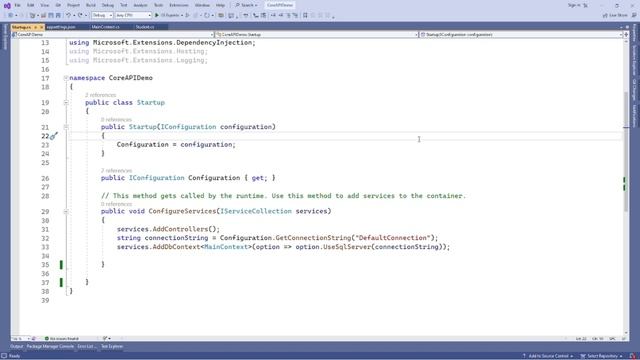
Task: Click the notifications bell in status bar
Action: pos(633,356)
